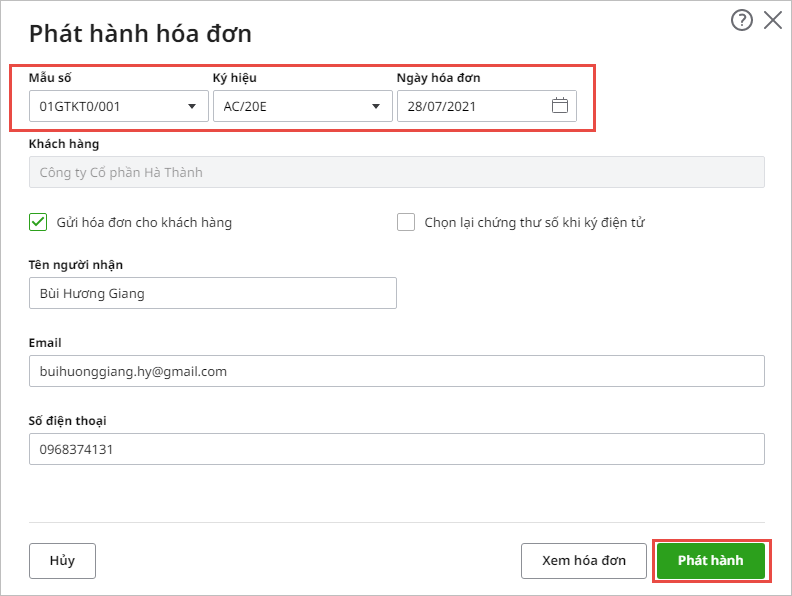This screenshot has width=792, height=596.
Task: Click the disabled Khách hàng field
Action: 397,172
